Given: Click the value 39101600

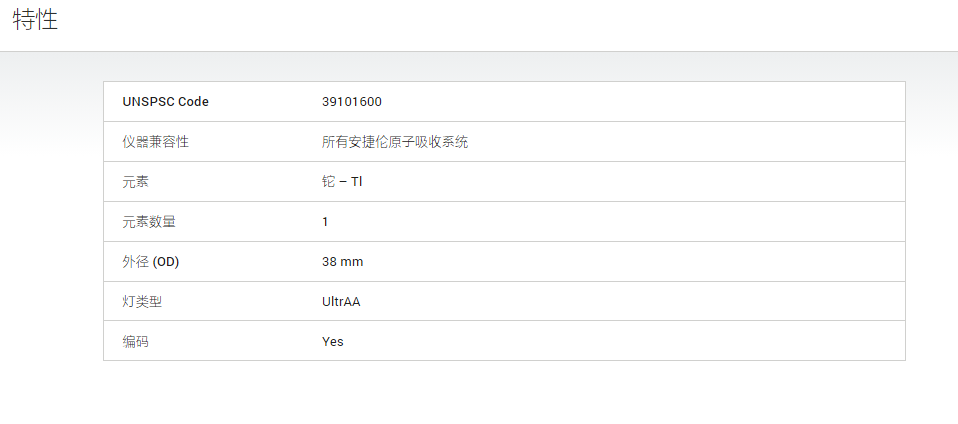Looking at the screenshot, I should 352,102.
